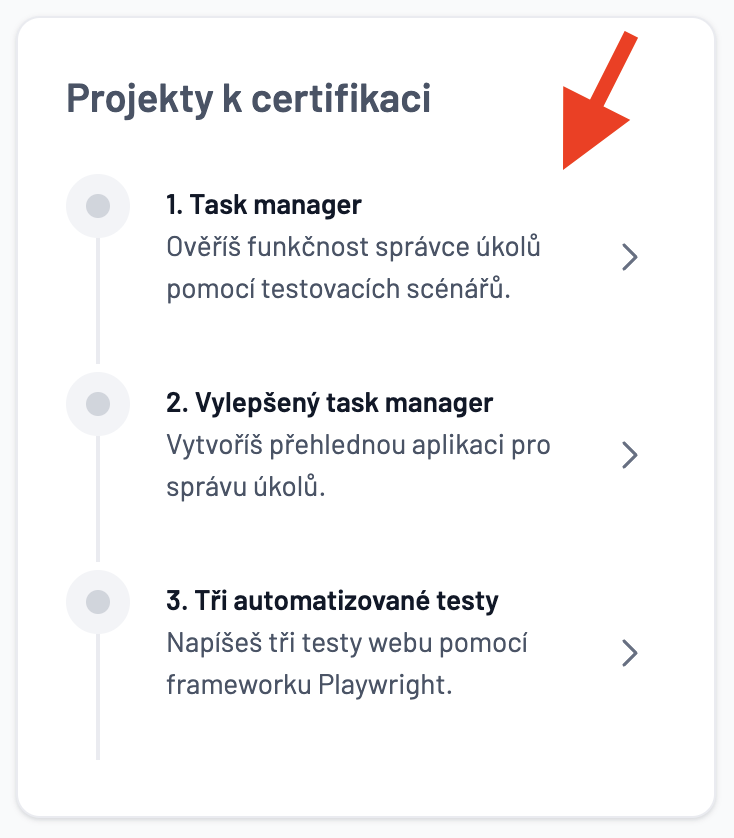Image resolution: width=734 pixels, height=838 pixels.
Task: Expand Tři automatizované testy with its chevron
Action: click(630, 653)
